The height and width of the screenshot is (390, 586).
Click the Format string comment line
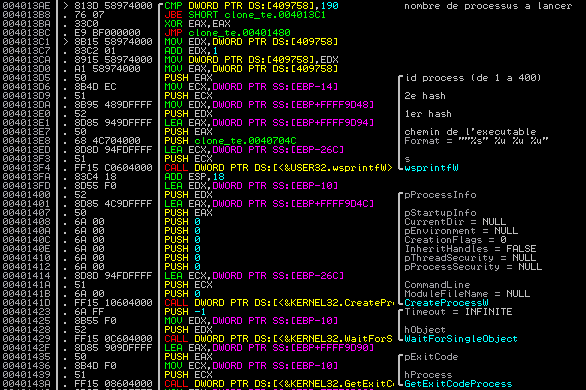[x=476, y=141]
